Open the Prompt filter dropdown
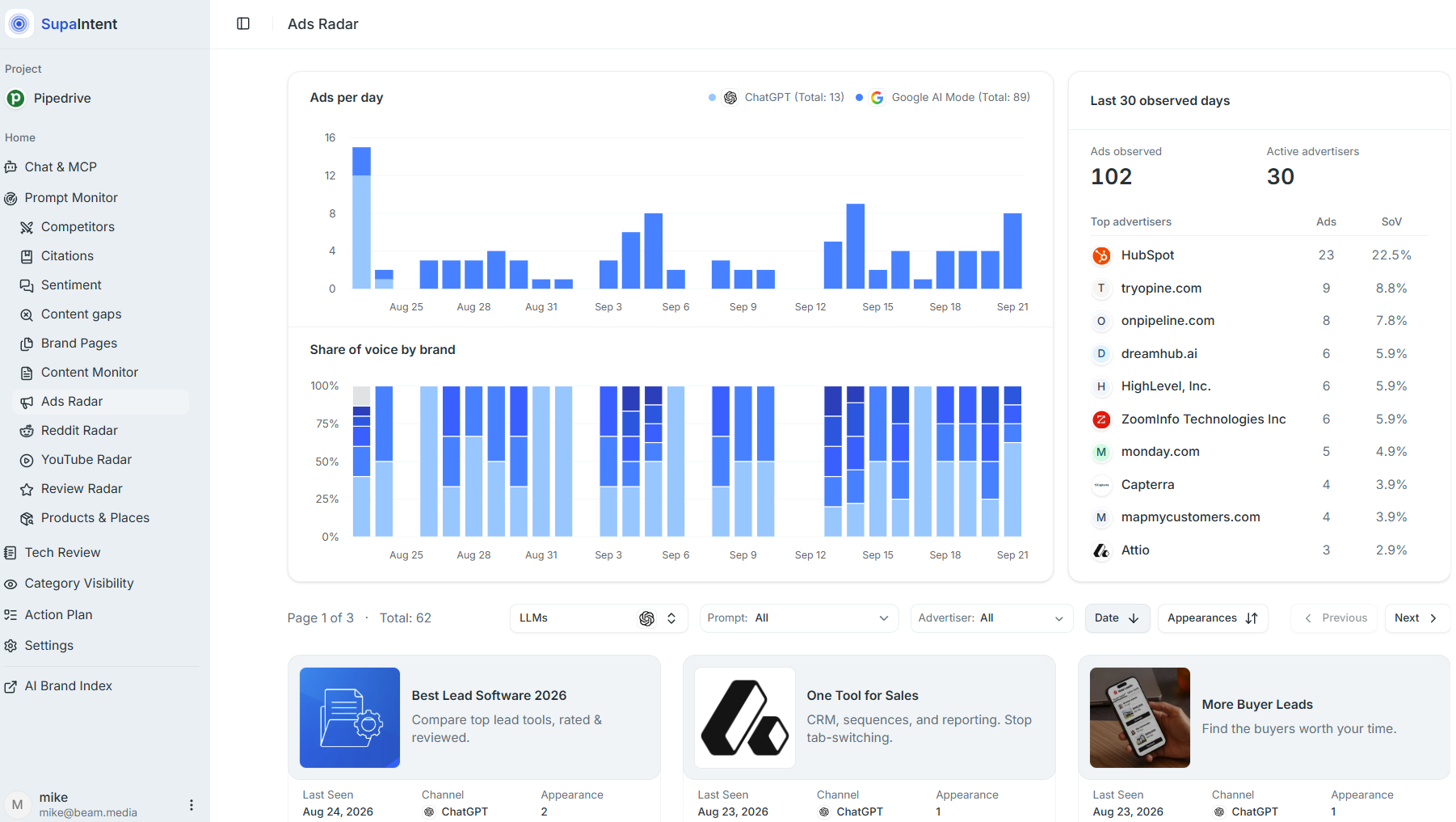This screenshot has width=1456, height=822. click(x=799, y=618)
